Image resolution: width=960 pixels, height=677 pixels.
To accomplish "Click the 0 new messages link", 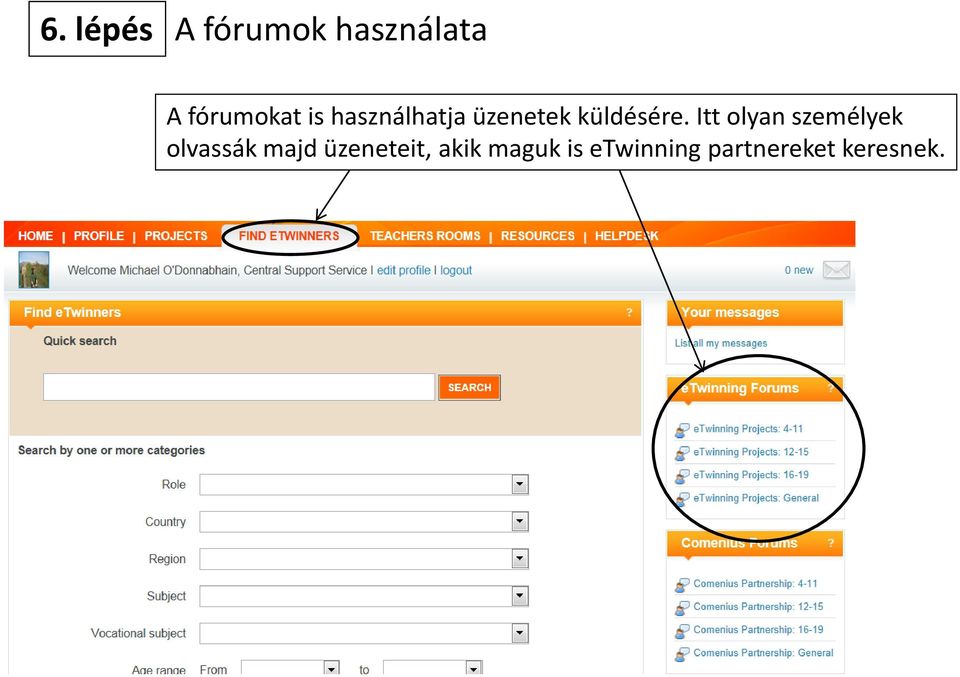I will pos(799,270).
